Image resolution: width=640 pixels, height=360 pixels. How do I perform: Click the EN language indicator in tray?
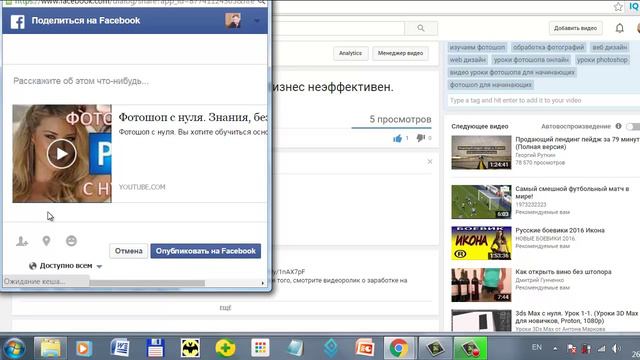[537, 347]
